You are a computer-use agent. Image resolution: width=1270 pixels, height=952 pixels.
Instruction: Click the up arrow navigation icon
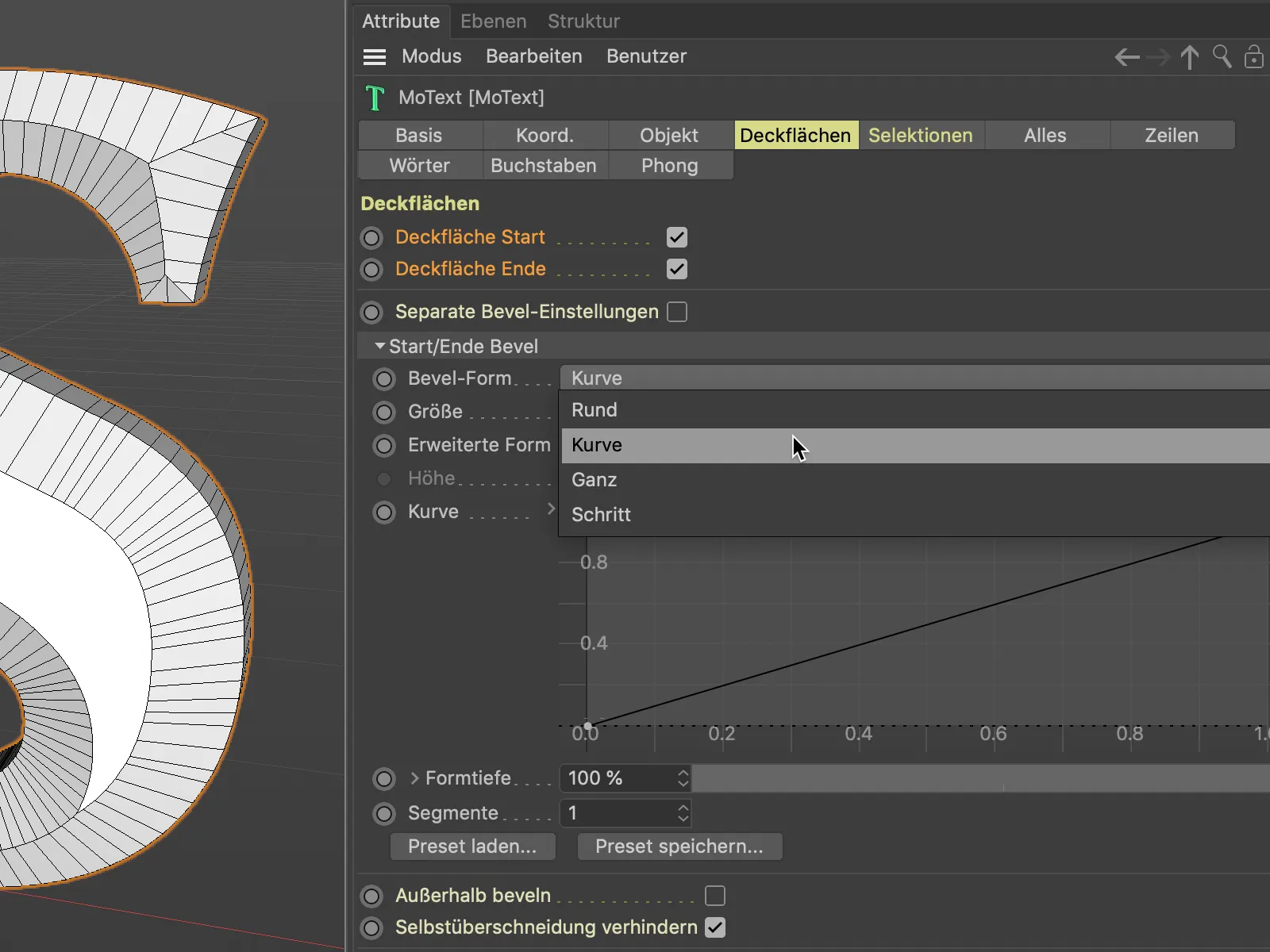(1190, 57)
